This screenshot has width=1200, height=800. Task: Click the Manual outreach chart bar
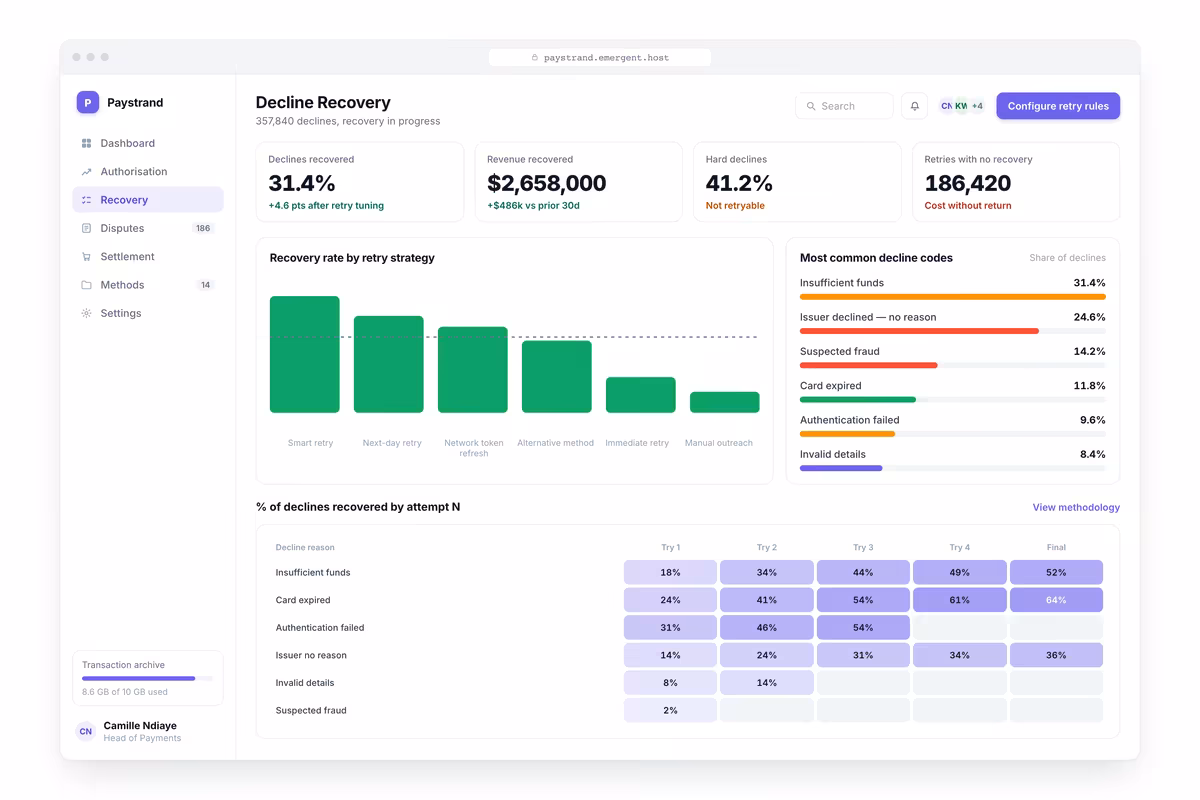[725, 402]
